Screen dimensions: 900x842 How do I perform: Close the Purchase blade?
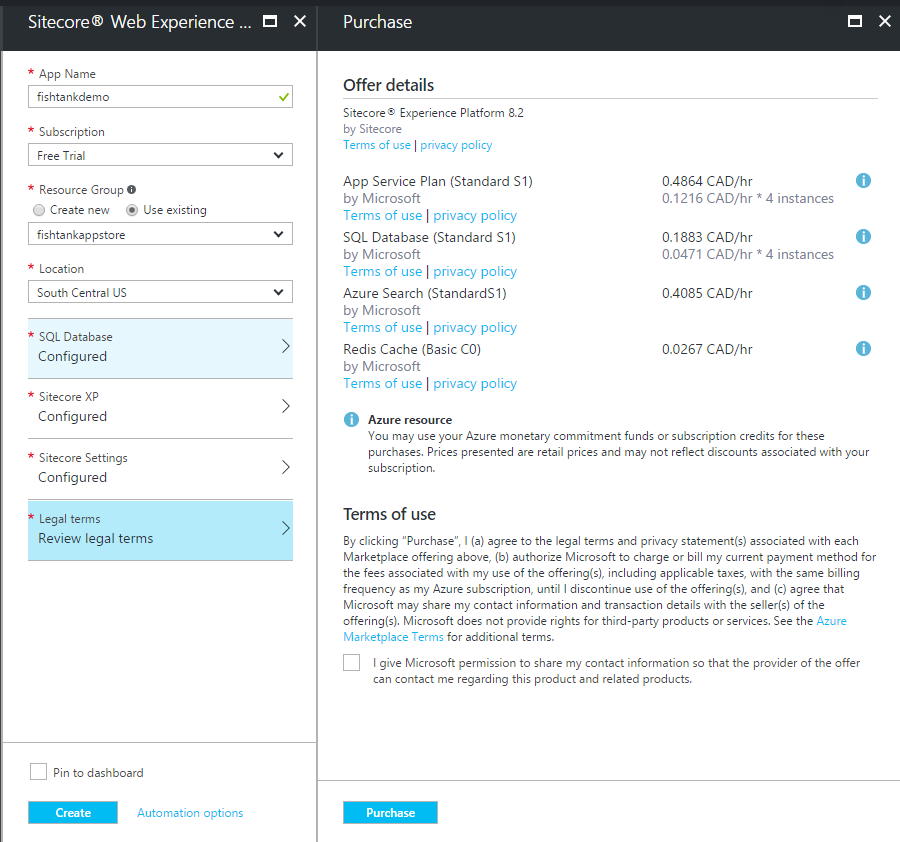885,22
